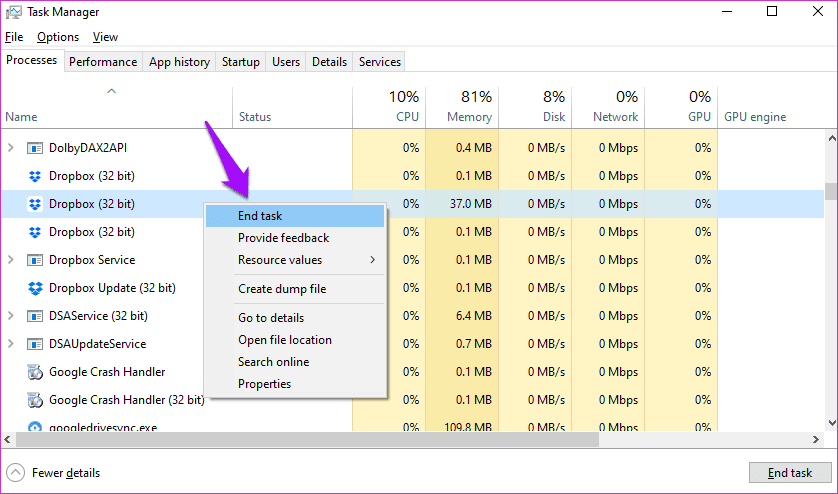The width and height of the screenshot is (838, 494).
Task: Choose Provide feedback in the context menu
Action: (x=295, y=238)
